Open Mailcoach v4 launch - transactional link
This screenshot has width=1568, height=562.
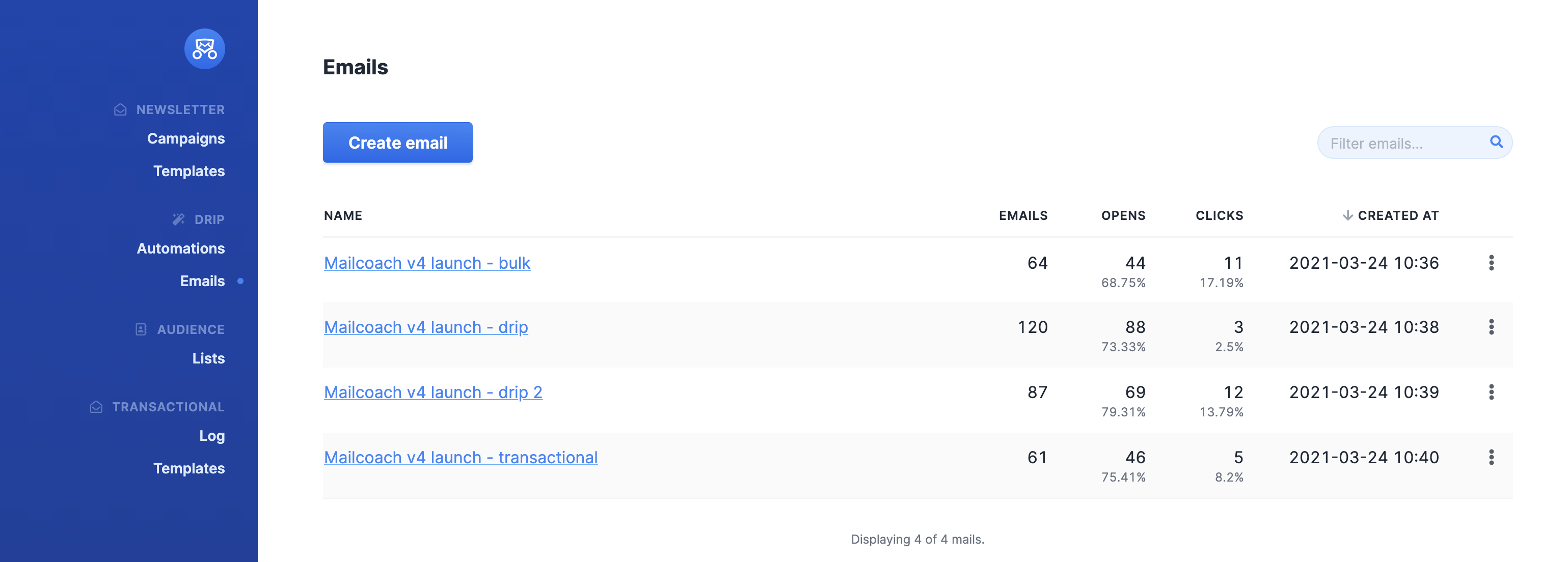[460, 458]
